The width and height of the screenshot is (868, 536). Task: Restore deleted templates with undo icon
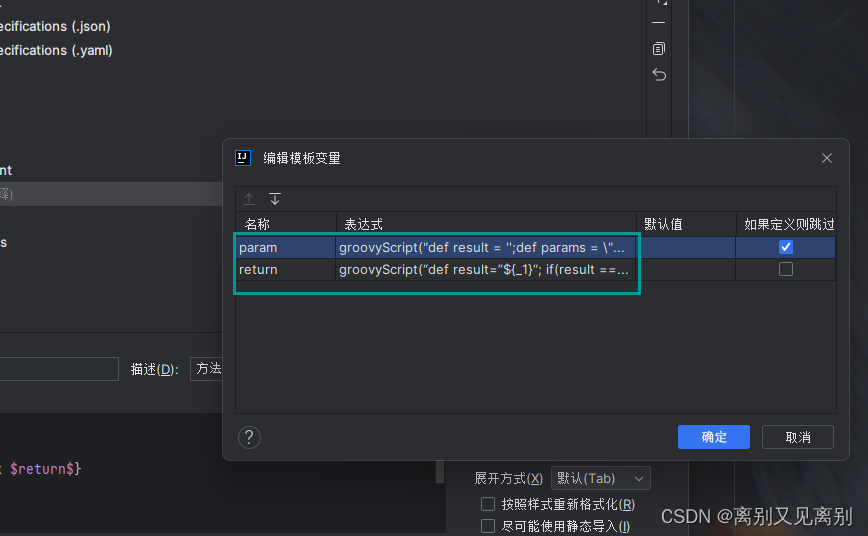pyautogui.click(x=659, y=74)
